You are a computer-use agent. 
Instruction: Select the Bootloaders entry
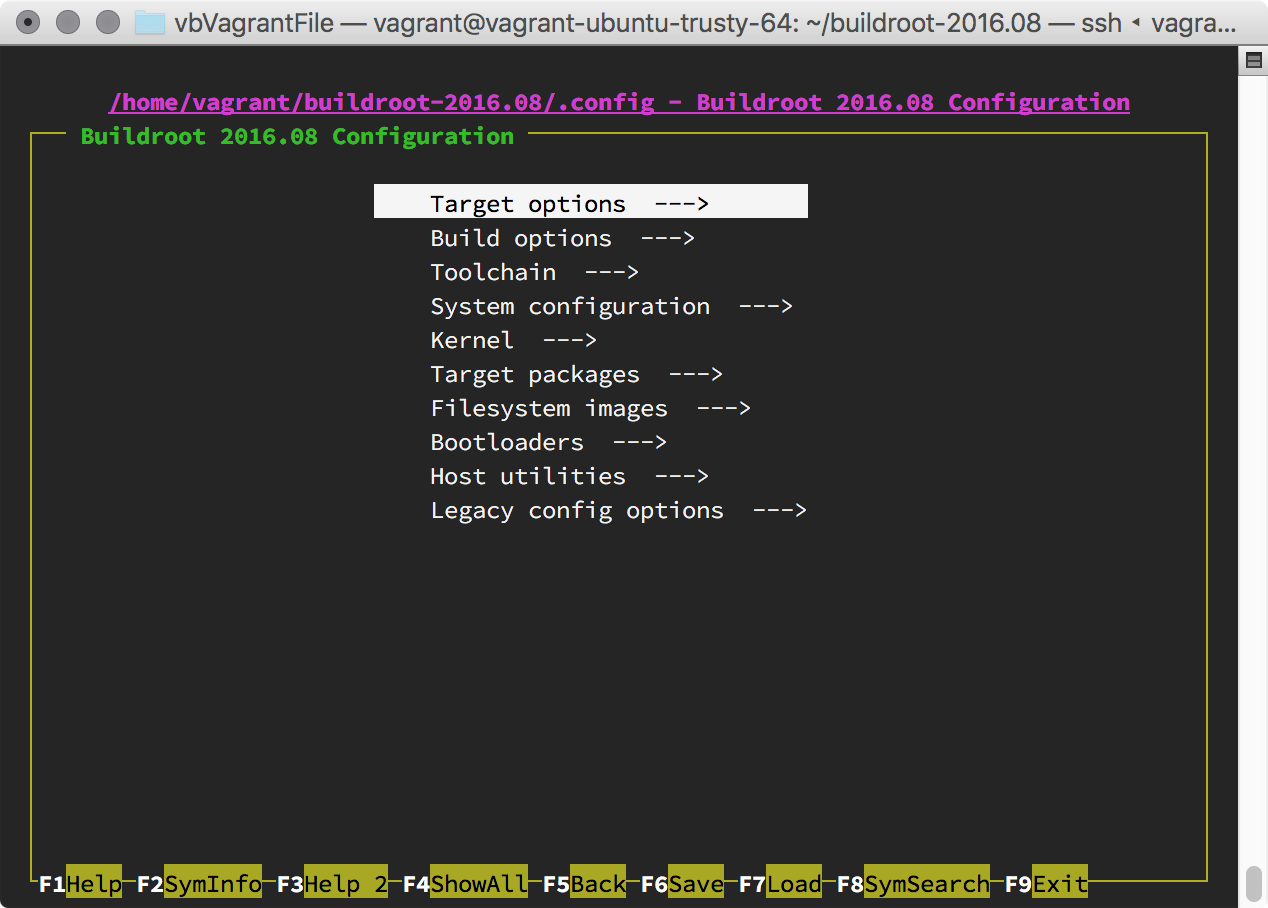(x=548, y=442)
